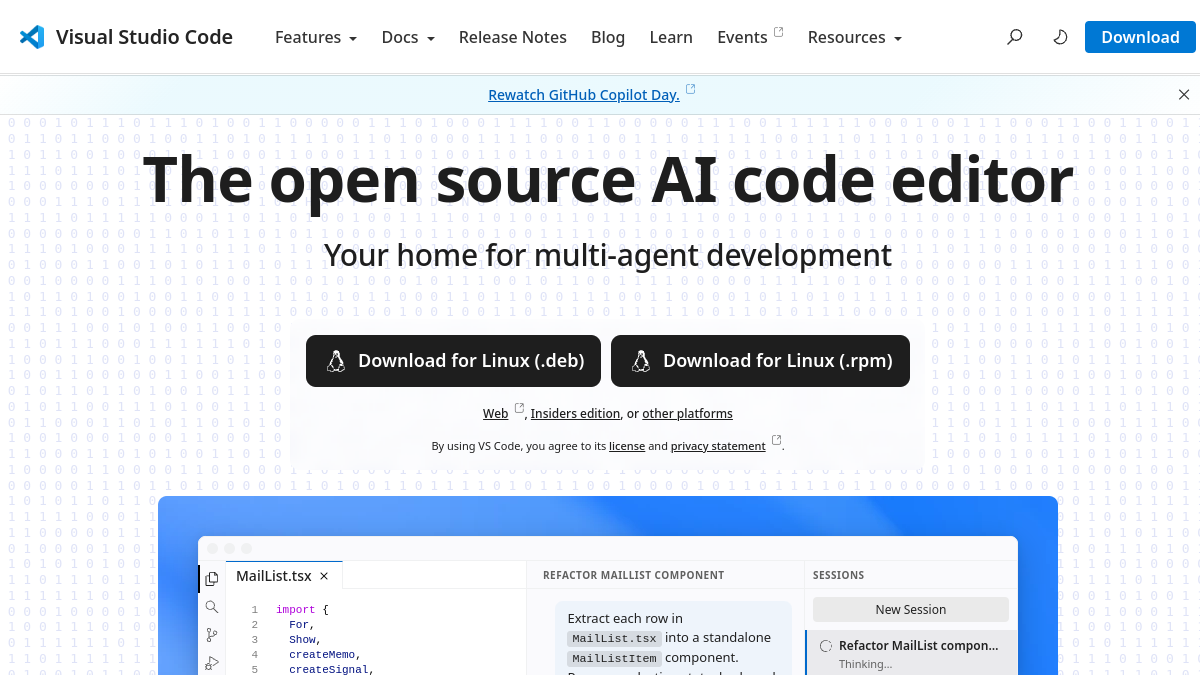Expand the Docs dropdown menu
Image resolution: width=1200 pixels, height=675 pixels.
(408, 37)
